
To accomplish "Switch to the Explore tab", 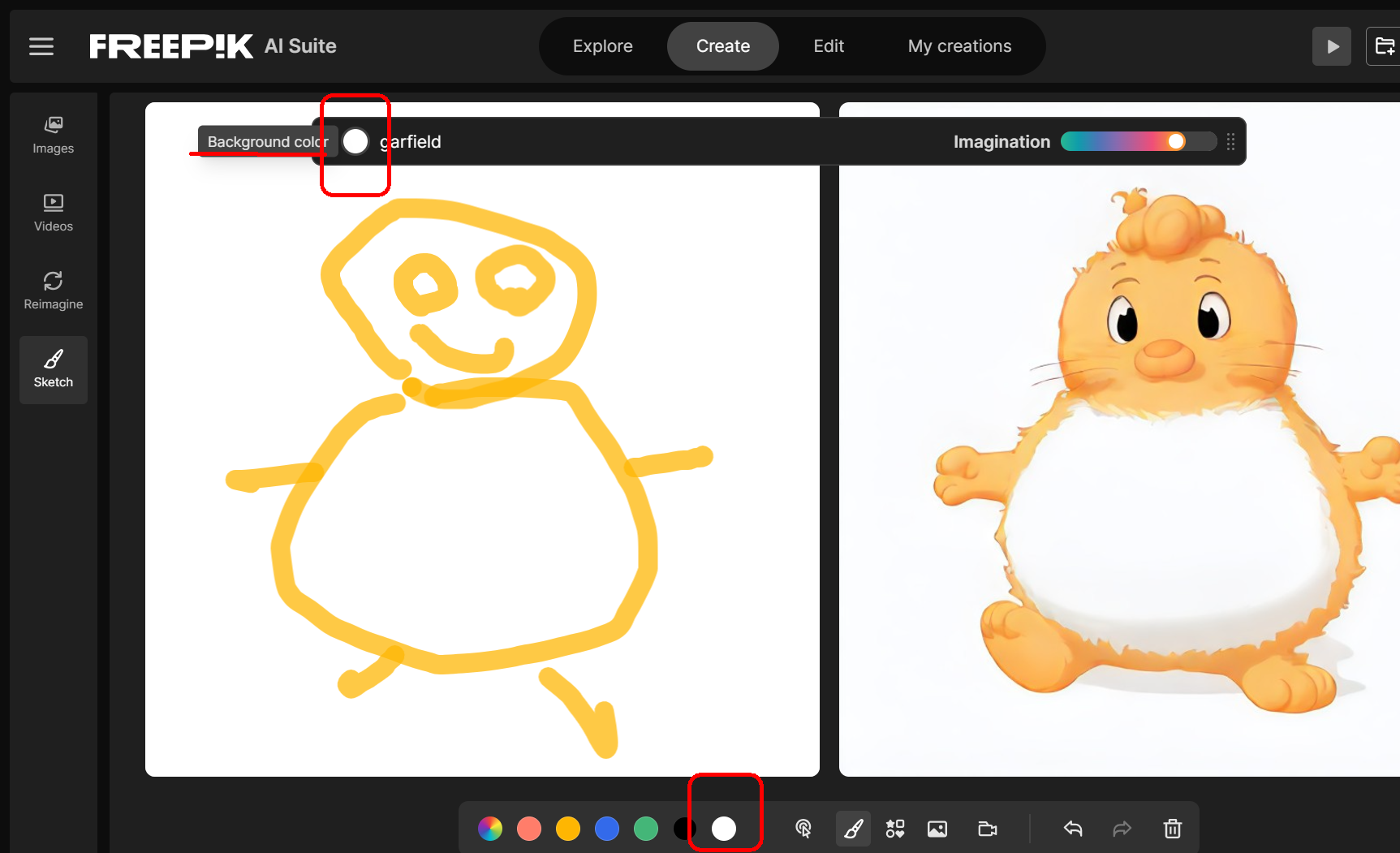I will (x=602, y=46).
